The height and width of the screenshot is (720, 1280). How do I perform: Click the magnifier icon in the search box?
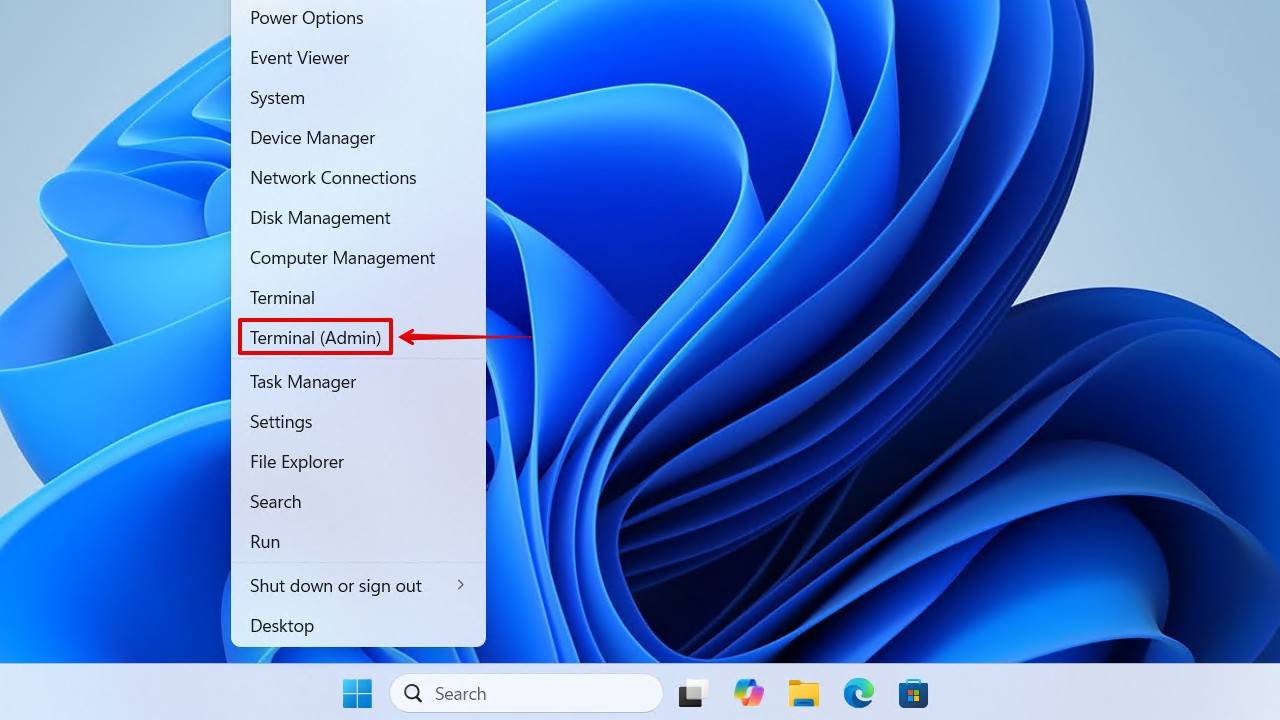412,693
